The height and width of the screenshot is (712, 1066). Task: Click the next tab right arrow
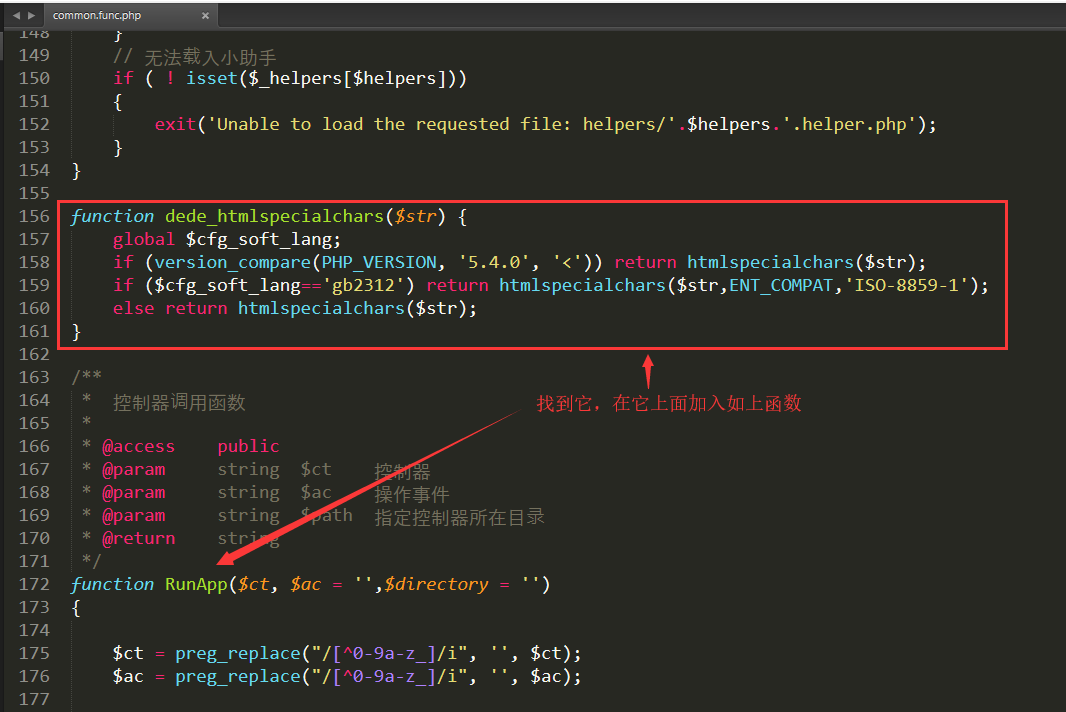tap(32, 15)
